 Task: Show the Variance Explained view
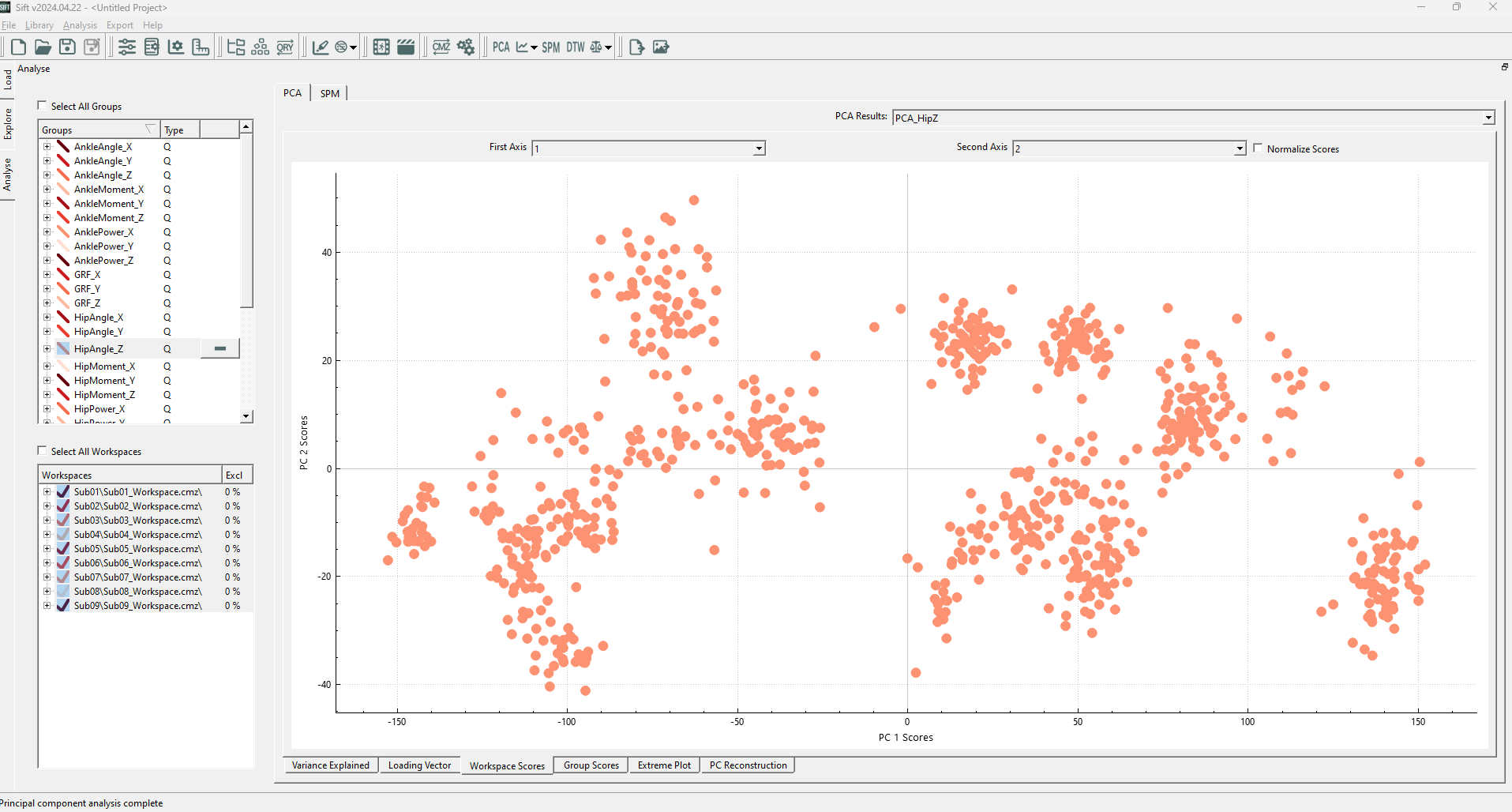pyautogui.click(x=331, y=765)
